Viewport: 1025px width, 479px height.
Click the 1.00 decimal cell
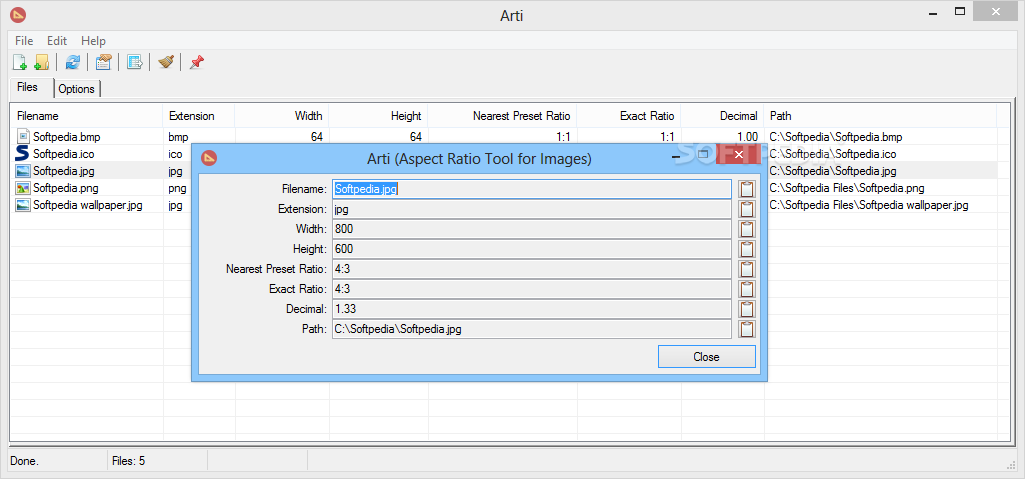click(x=747, y=137)
